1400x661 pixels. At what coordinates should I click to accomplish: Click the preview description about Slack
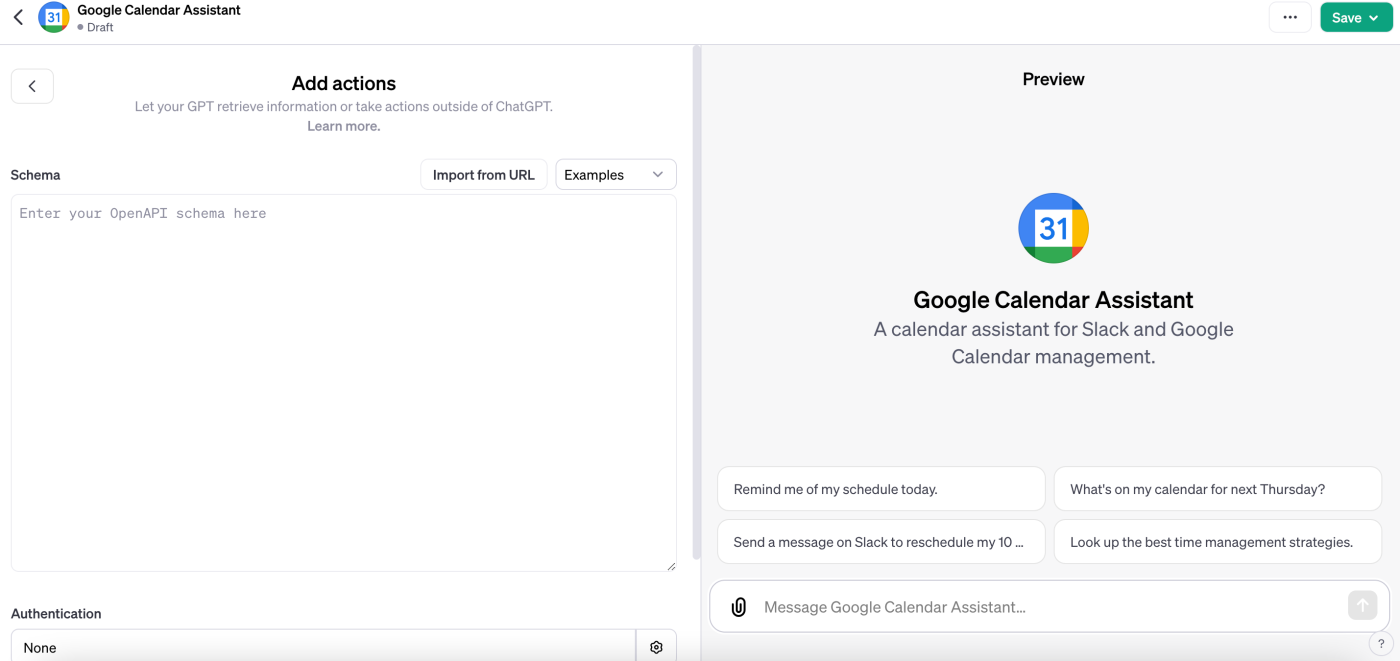point(1053,343)
